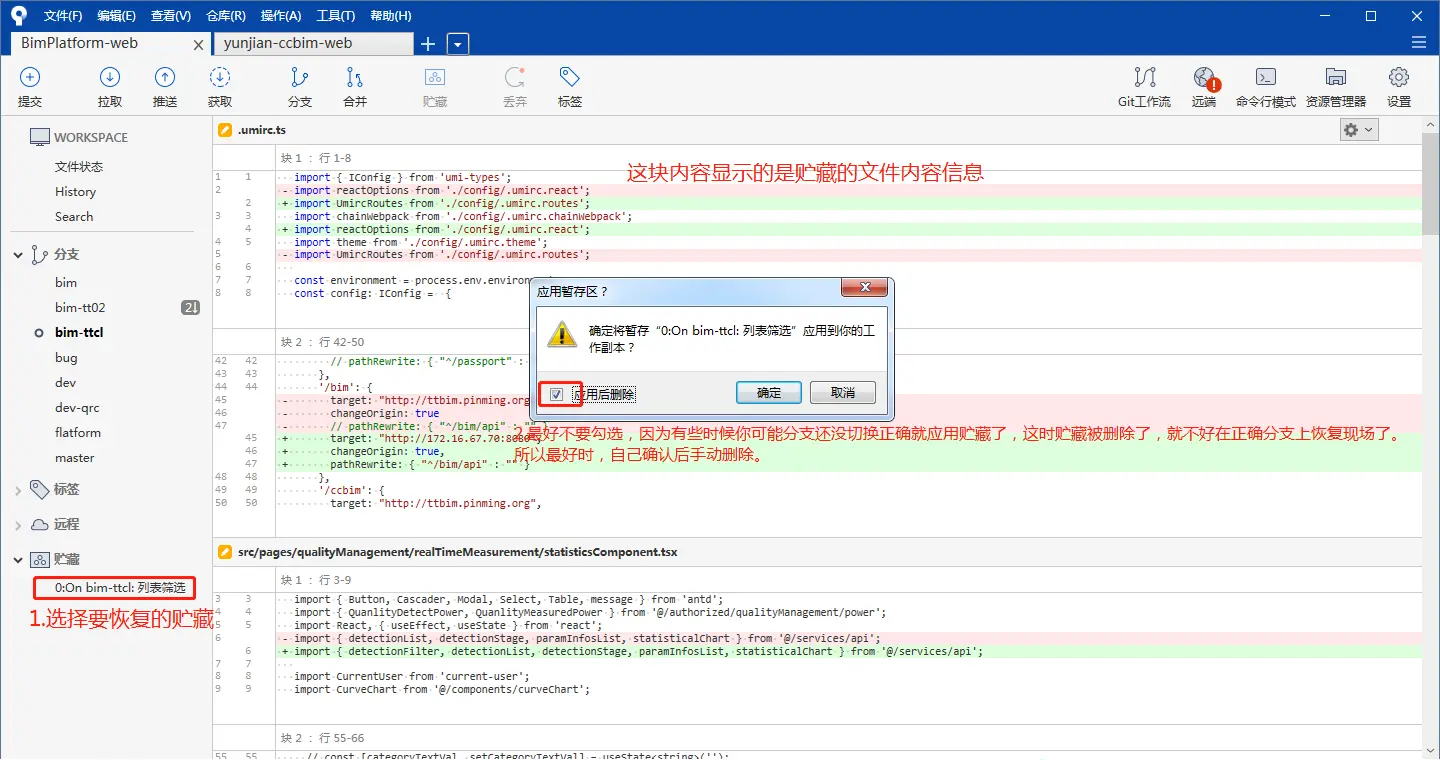Select 文件状态 in the workspace
Viewport: 1440px width, 760px height.
[x=79, y=167]
